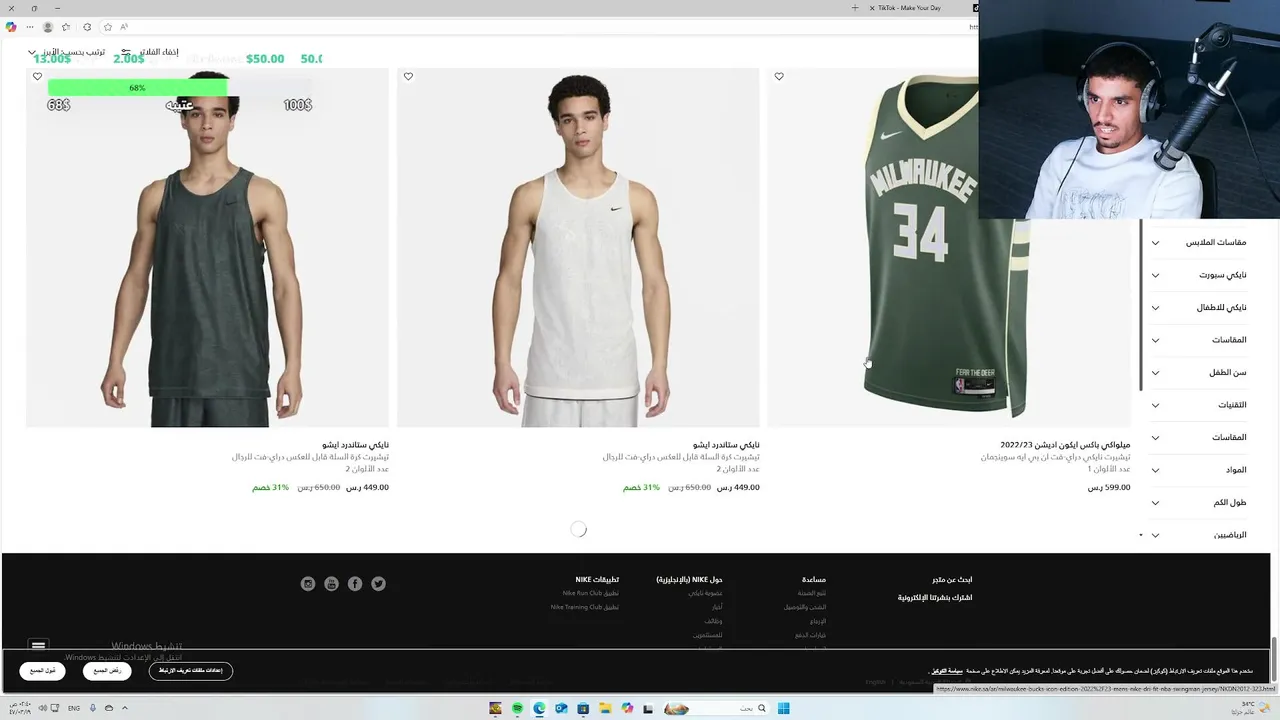
Task: Open Nike YouTube page in footer
Action: [x=331, y=584]
